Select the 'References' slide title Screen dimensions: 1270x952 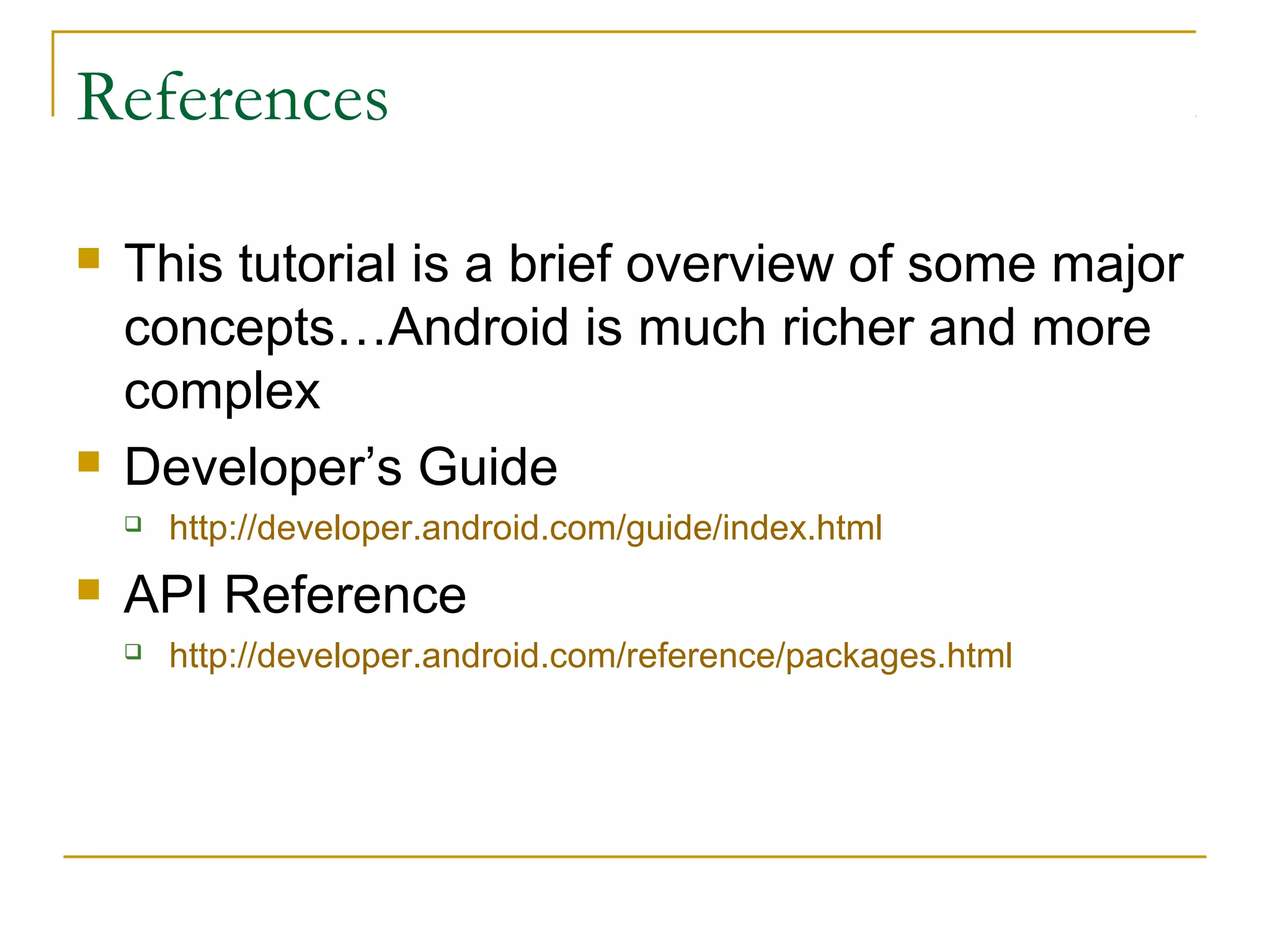pyautogui.click(x=233, y=97)
